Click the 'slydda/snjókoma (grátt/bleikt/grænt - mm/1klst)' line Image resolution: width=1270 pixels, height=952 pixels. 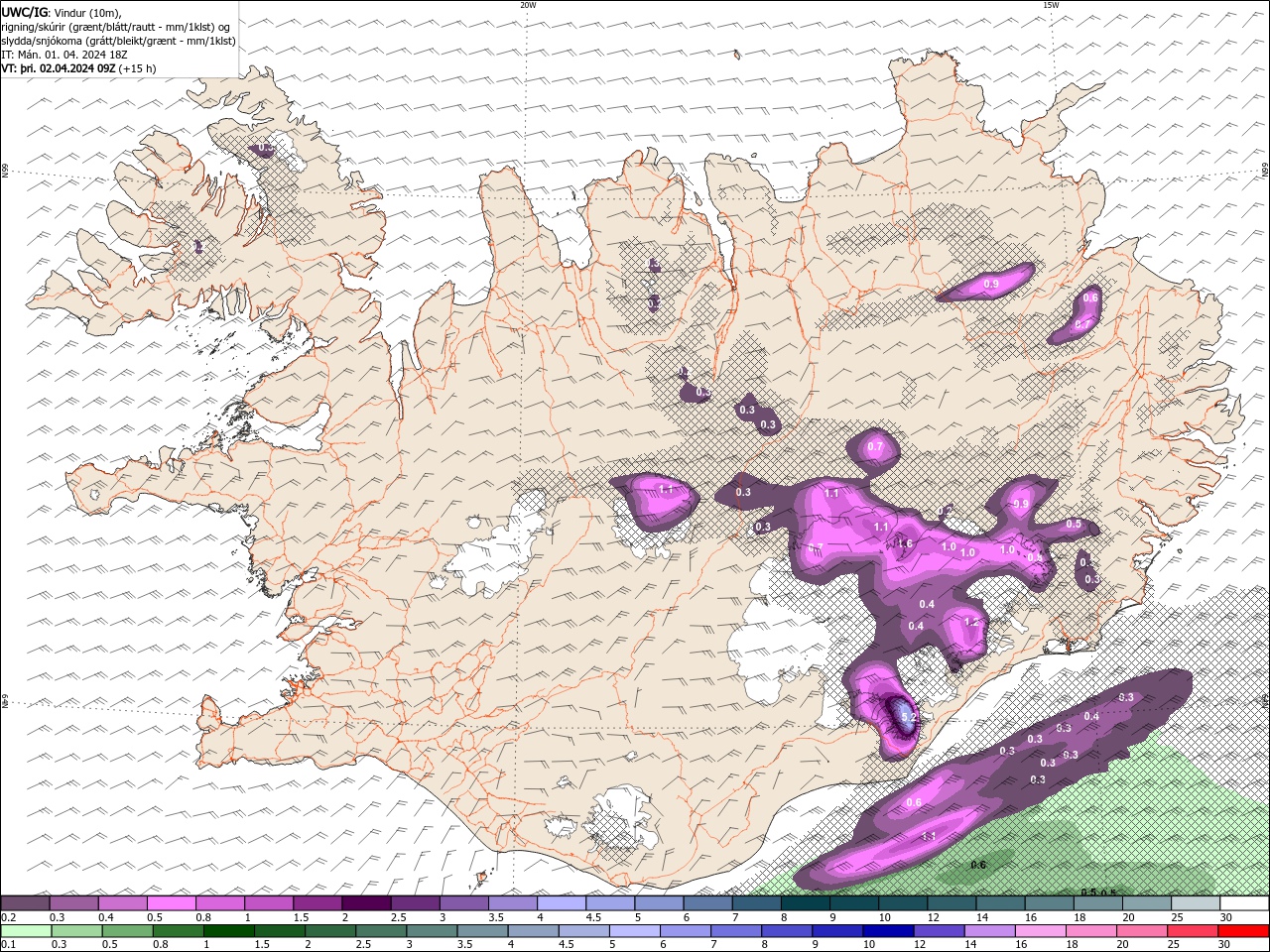[119, 41]
